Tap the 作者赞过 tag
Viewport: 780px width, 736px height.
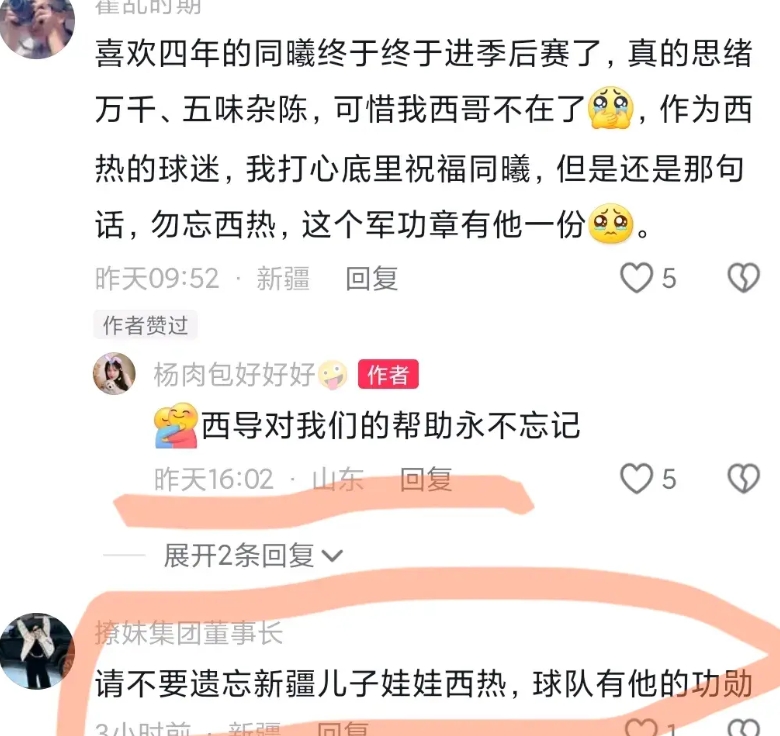(x=145, y=325)
